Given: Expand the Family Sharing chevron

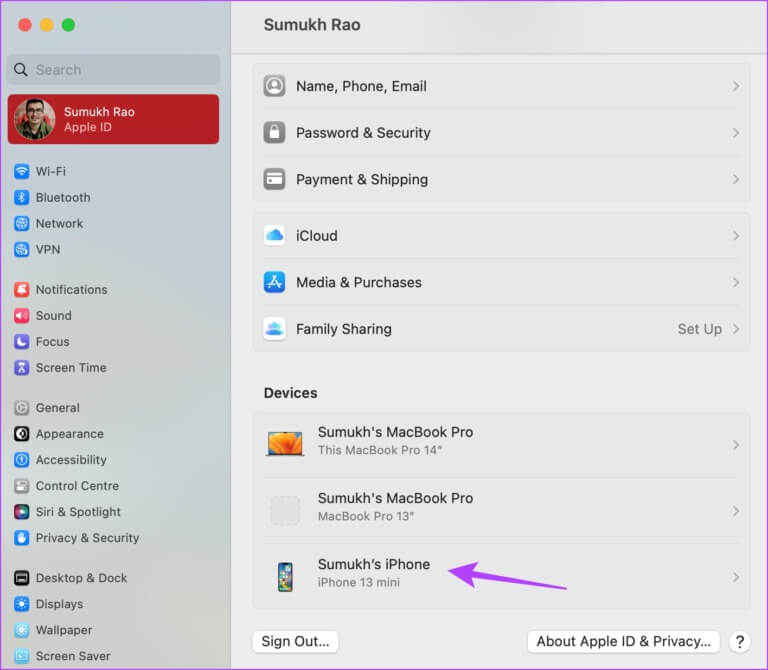Looking at the screenshot, I should [x=736, y=329].
